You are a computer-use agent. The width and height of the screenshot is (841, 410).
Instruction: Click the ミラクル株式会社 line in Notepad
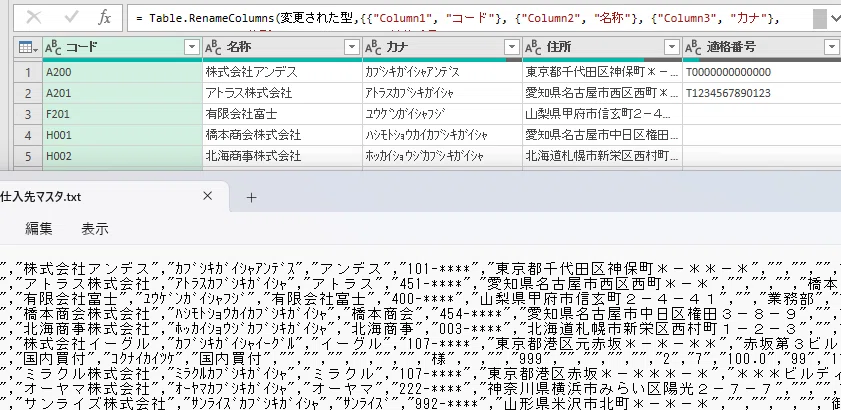[420, 372]
